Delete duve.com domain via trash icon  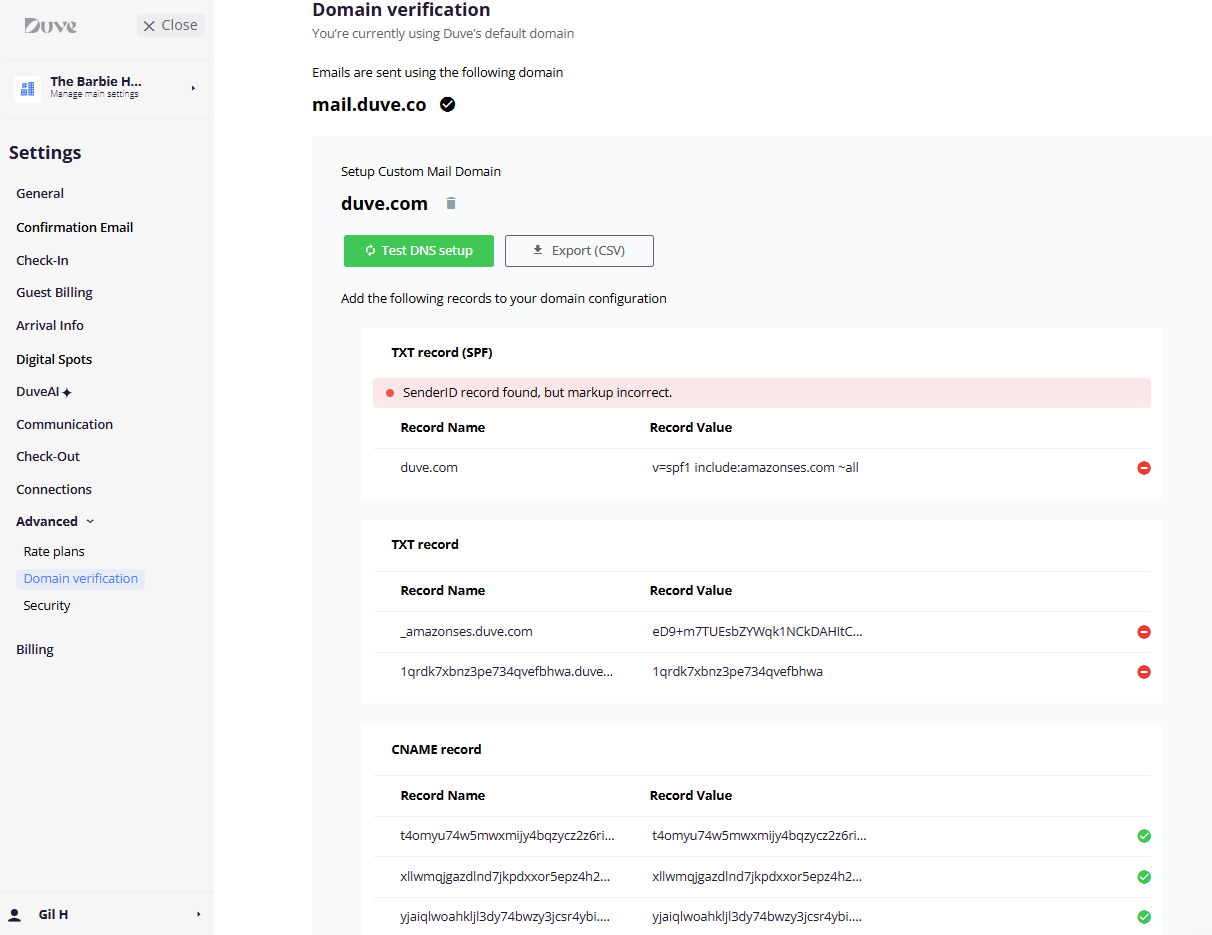[451, 203]
